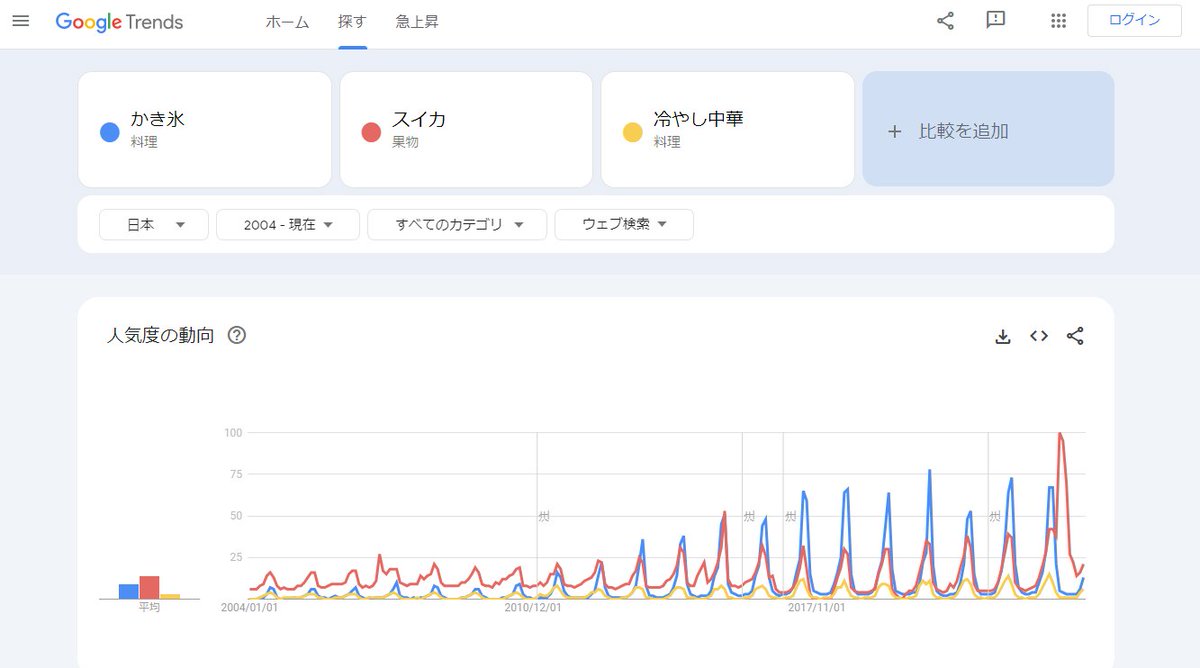Open the Google apps grid
Viewport: 1200px width, 668px height.
point(1059,21)
